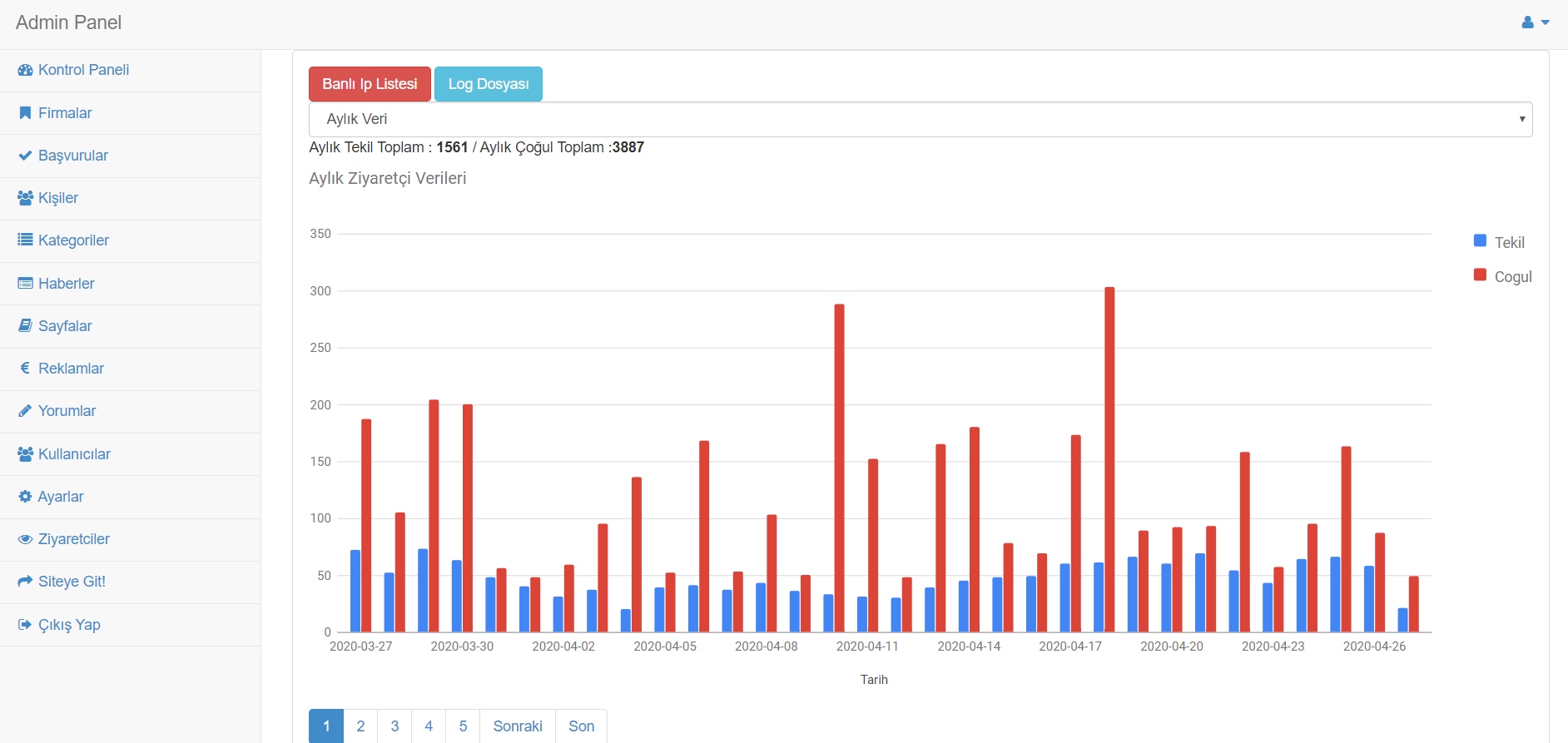The height and width of the screenshot is (743, 1568).
Task: Jump to the Son pagination page
Action: click(x=581, y=726)
